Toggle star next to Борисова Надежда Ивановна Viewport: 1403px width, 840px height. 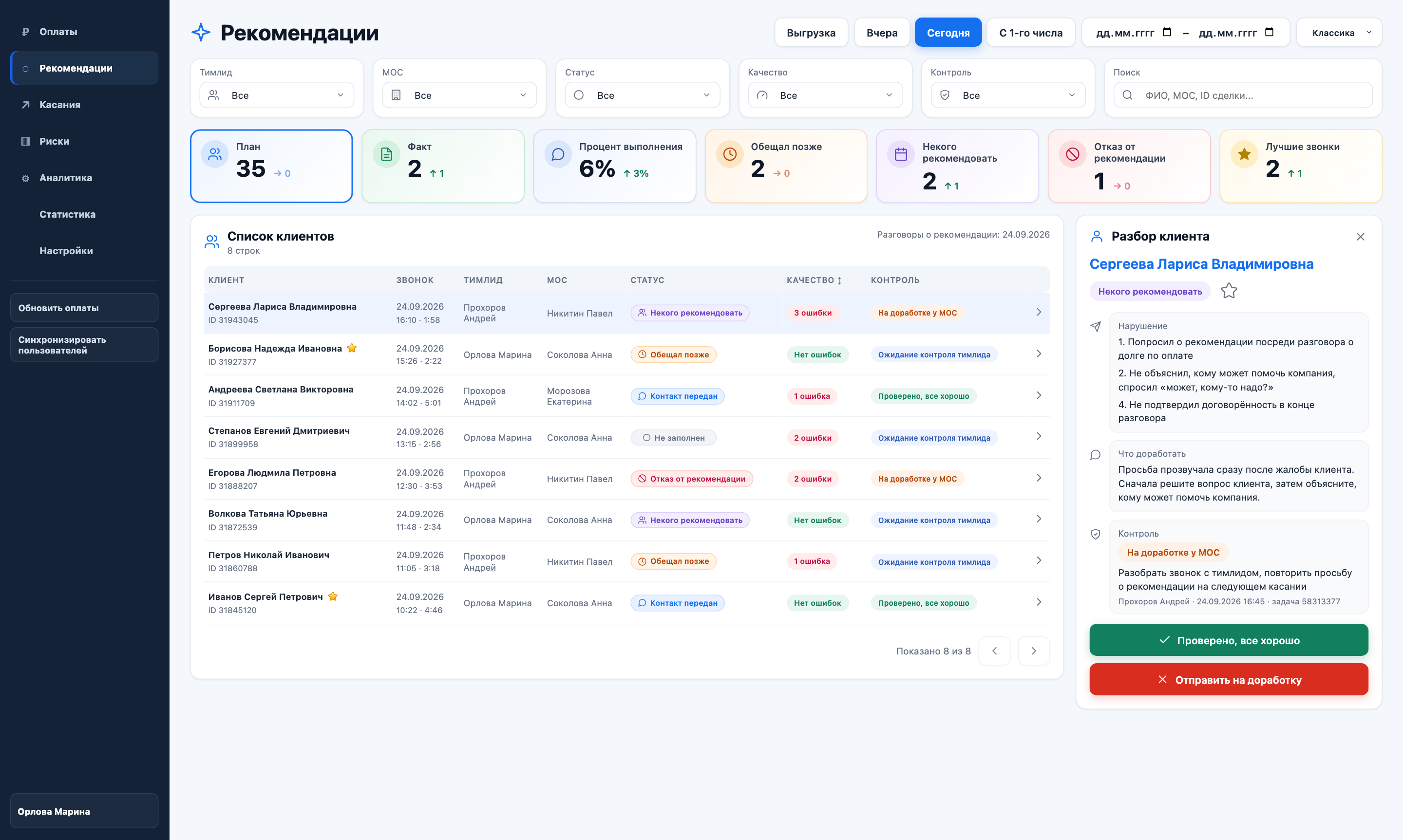pyautogui.click(x=352, y=348)
